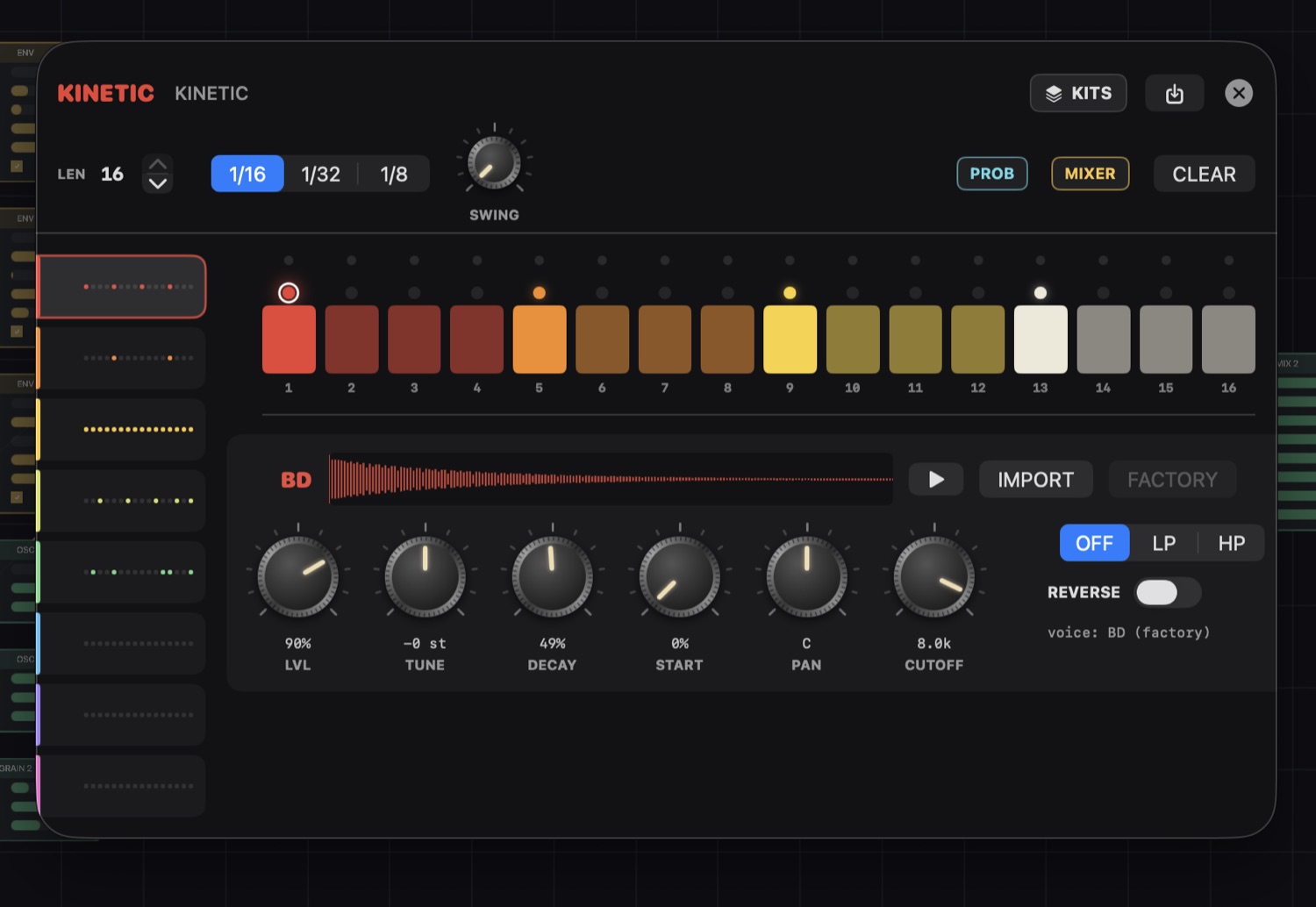Screen dimensions: 1316x907
Task: Open the PROB probability view
Action: [992, 174]
